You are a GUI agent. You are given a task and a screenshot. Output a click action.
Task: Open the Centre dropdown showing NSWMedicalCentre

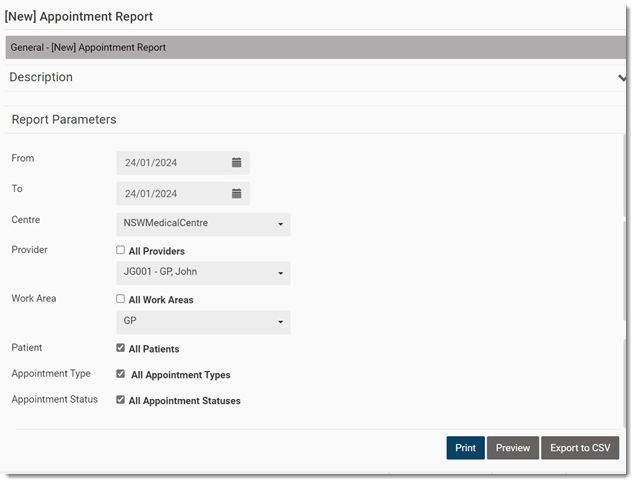tap(203, 224)
